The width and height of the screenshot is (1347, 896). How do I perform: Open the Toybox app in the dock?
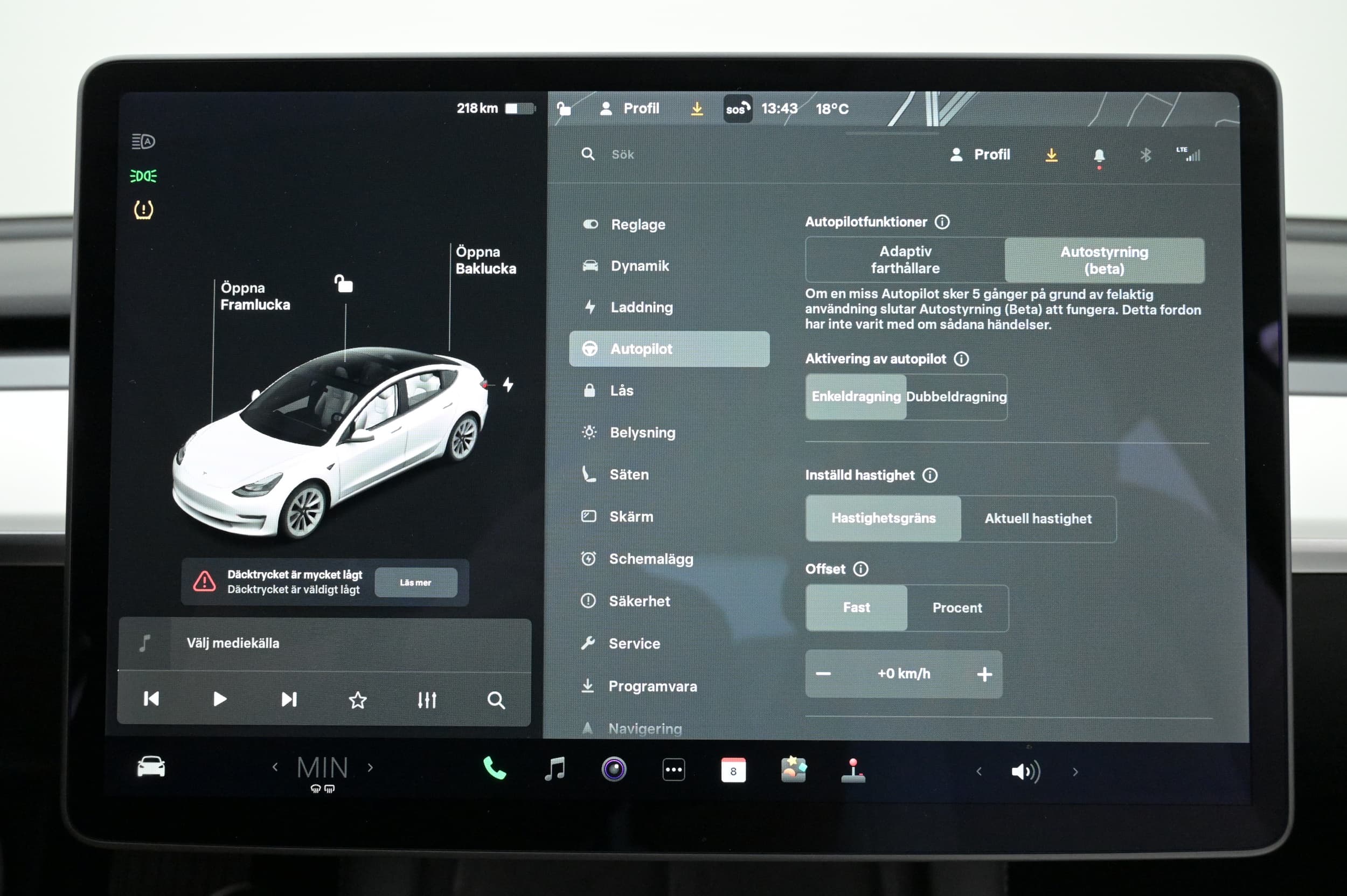click(x=793, y=770)
